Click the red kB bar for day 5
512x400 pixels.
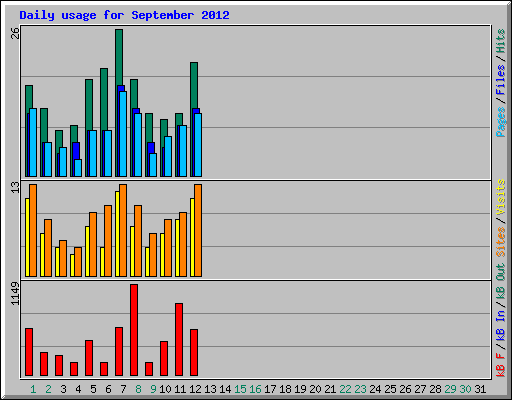click(89, 358)
